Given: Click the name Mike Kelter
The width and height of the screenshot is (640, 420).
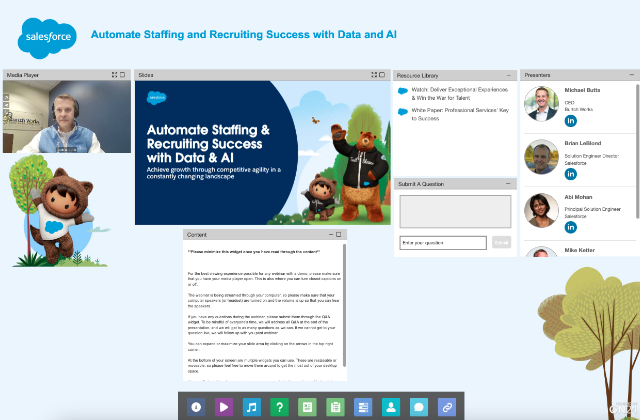Looking at the screenshot, I should [580, 250].
